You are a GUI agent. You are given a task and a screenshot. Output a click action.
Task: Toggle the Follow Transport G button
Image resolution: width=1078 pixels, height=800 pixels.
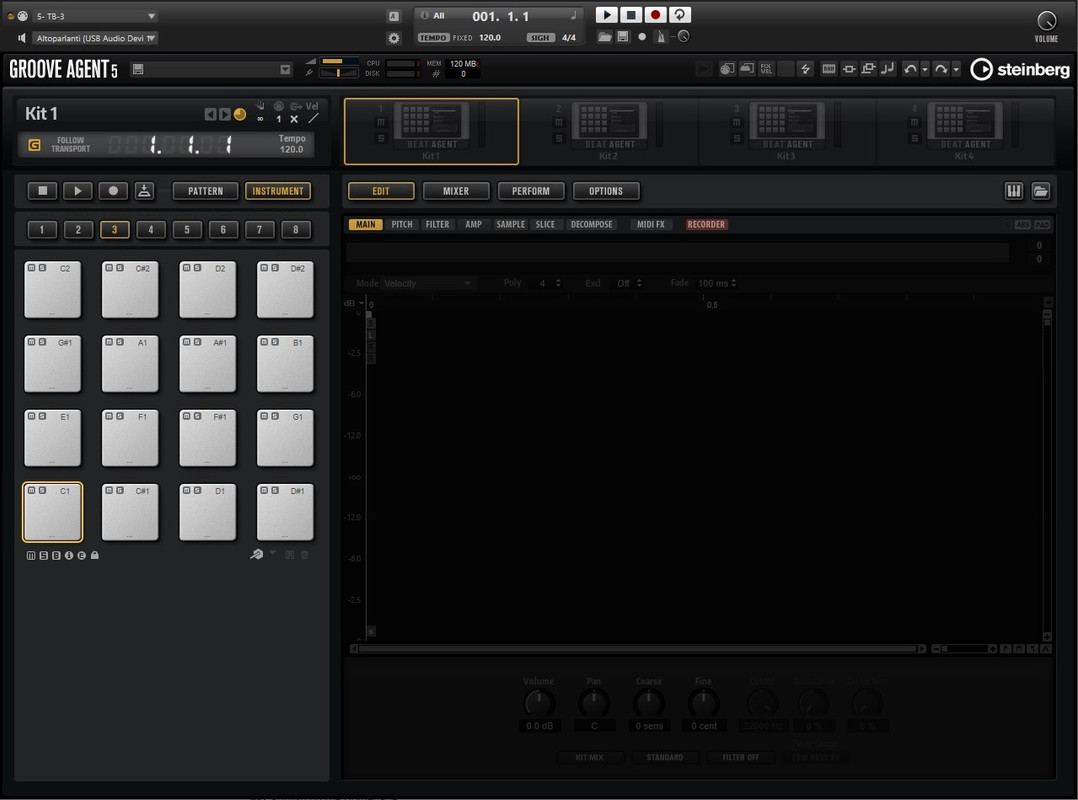[x=34, y=144]
